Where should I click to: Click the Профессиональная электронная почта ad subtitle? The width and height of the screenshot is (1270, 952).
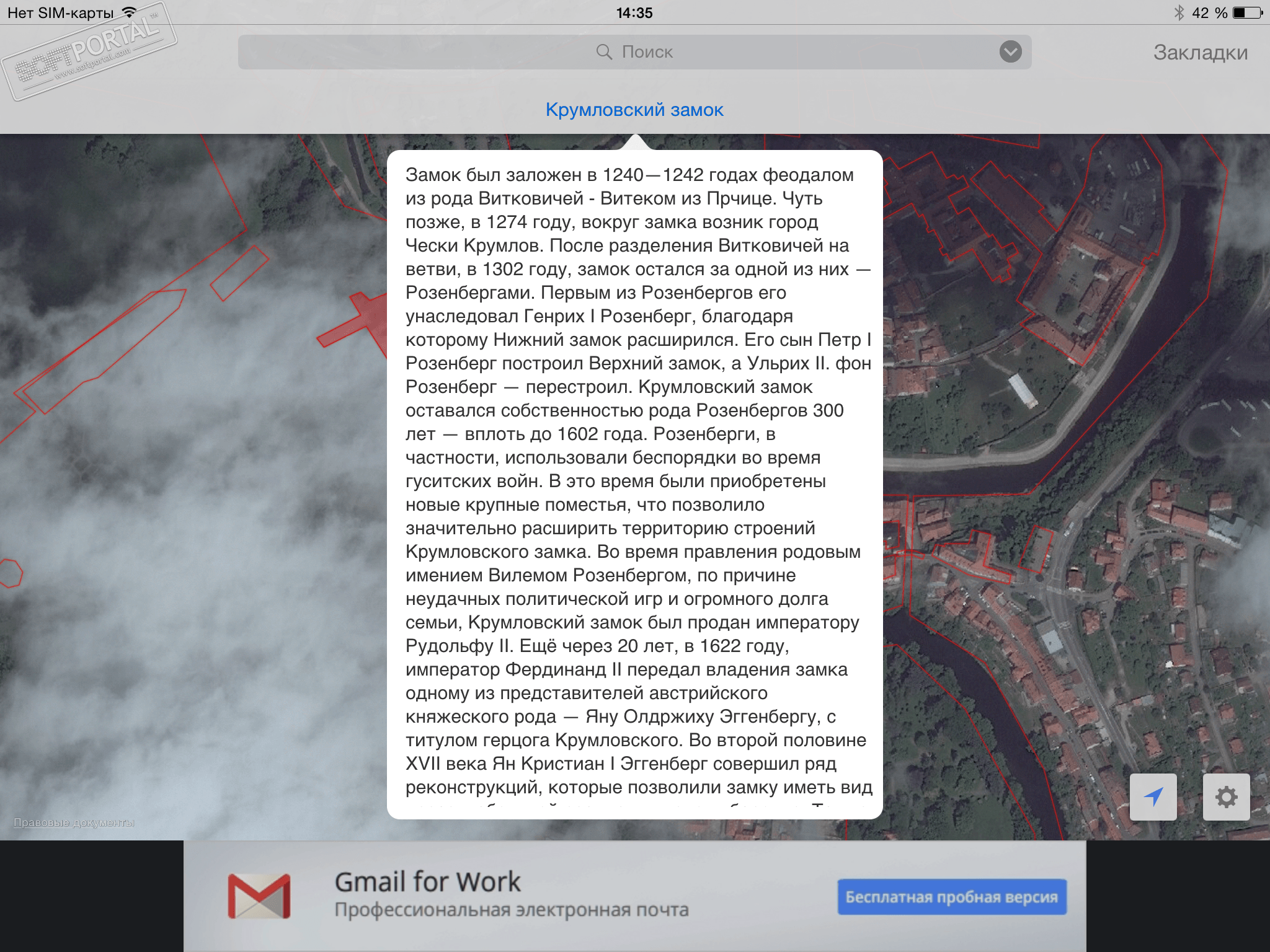click(x=512, y=910)
